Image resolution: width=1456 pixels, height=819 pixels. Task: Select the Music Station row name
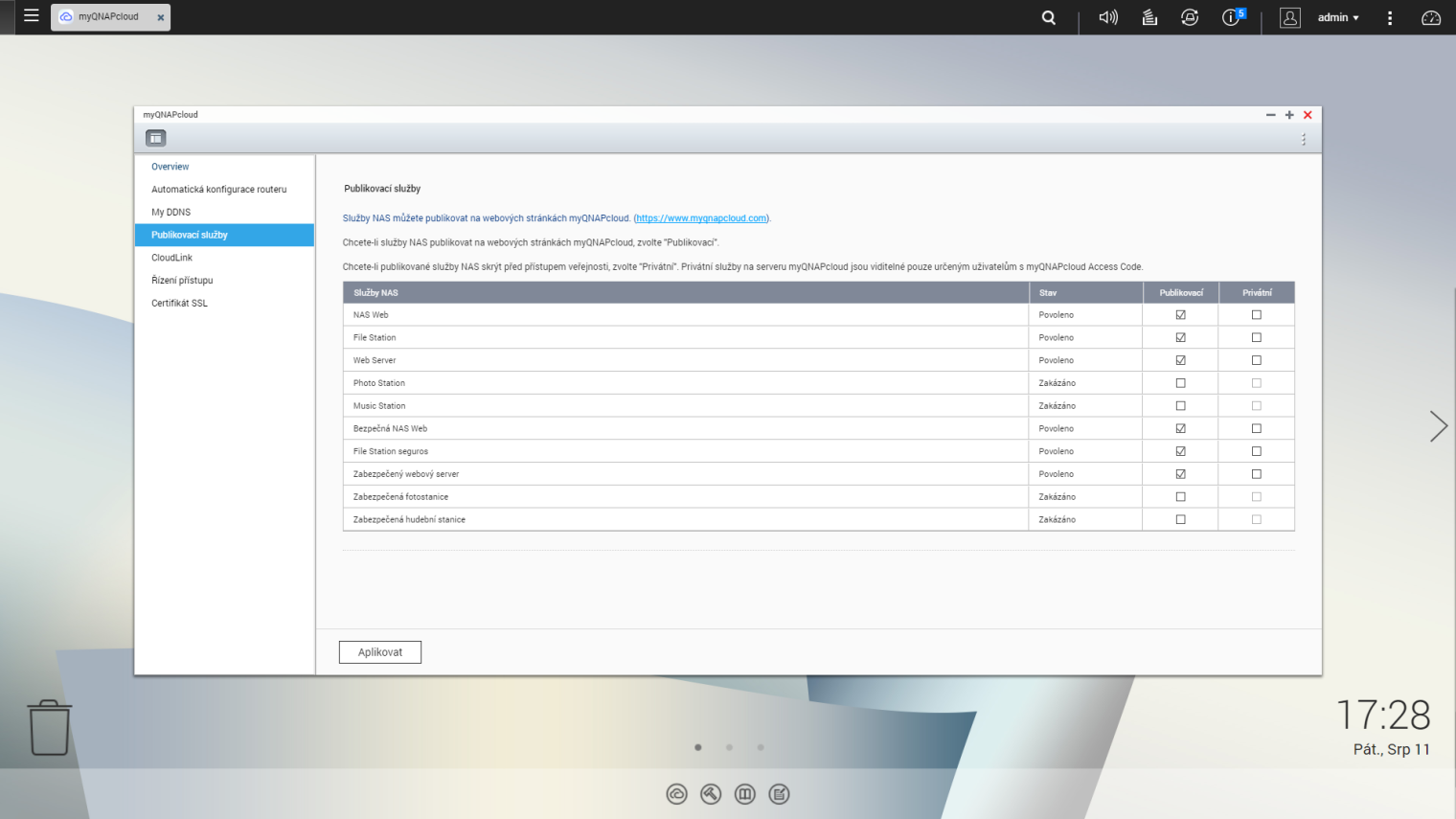(x=379, y=406)
